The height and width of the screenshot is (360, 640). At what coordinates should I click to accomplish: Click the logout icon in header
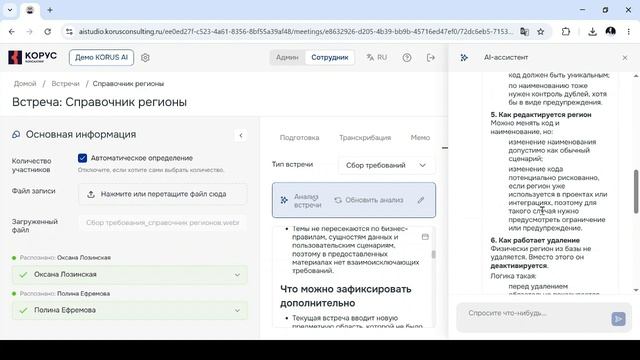pos(431,58)
